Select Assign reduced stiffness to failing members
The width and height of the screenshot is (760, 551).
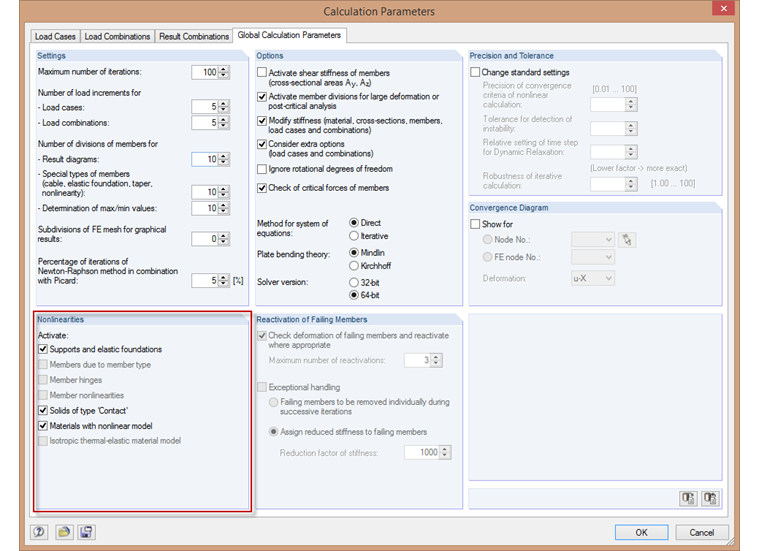click(274, 432)
